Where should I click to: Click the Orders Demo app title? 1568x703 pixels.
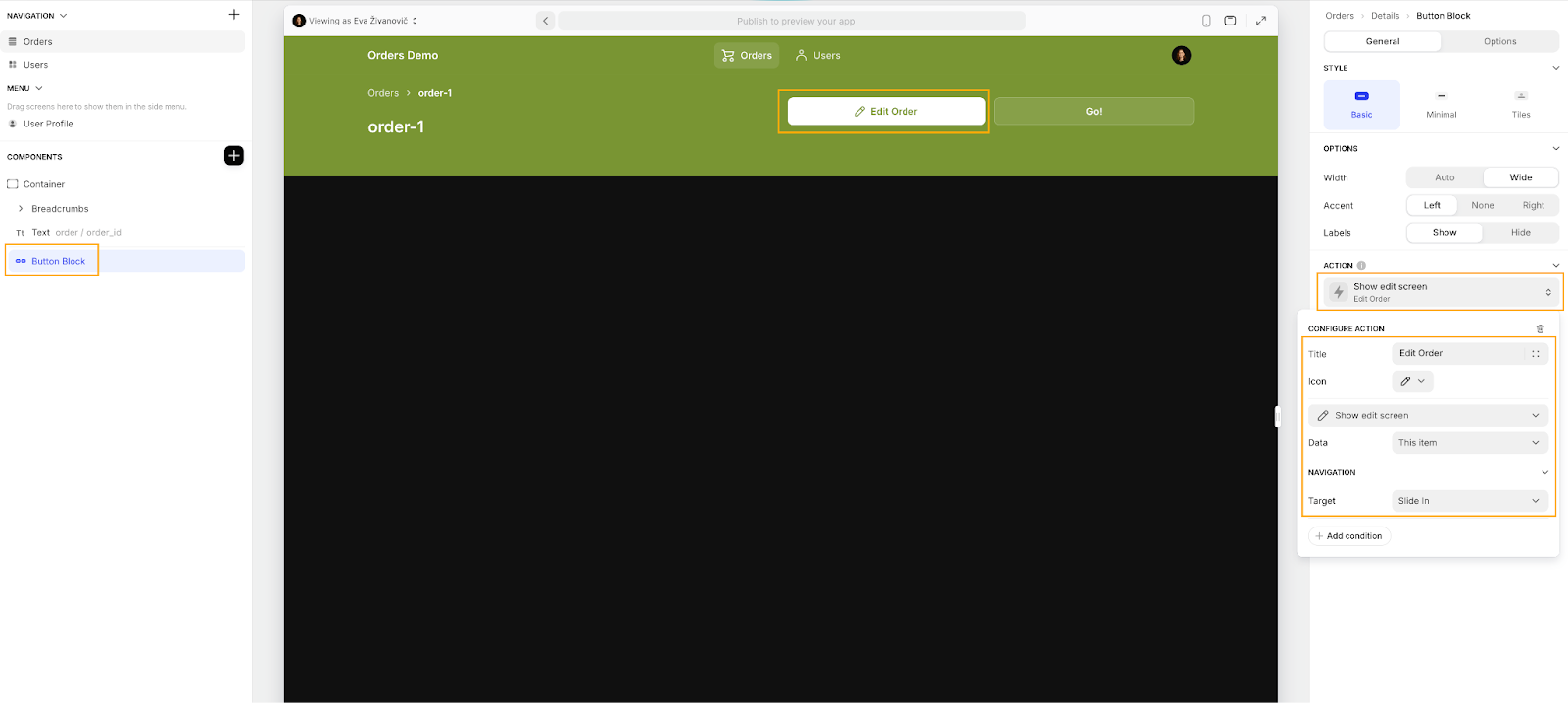403,55
